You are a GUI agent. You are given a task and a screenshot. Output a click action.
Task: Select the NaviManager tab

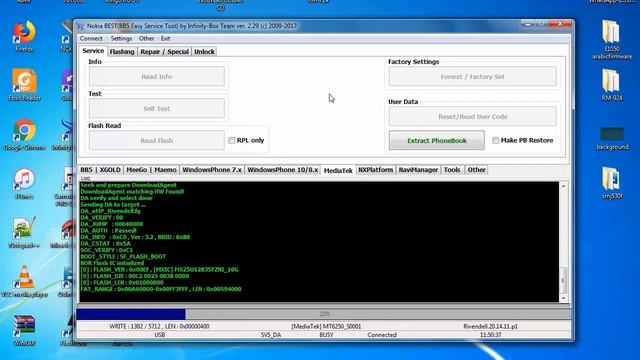coord(418,170)
